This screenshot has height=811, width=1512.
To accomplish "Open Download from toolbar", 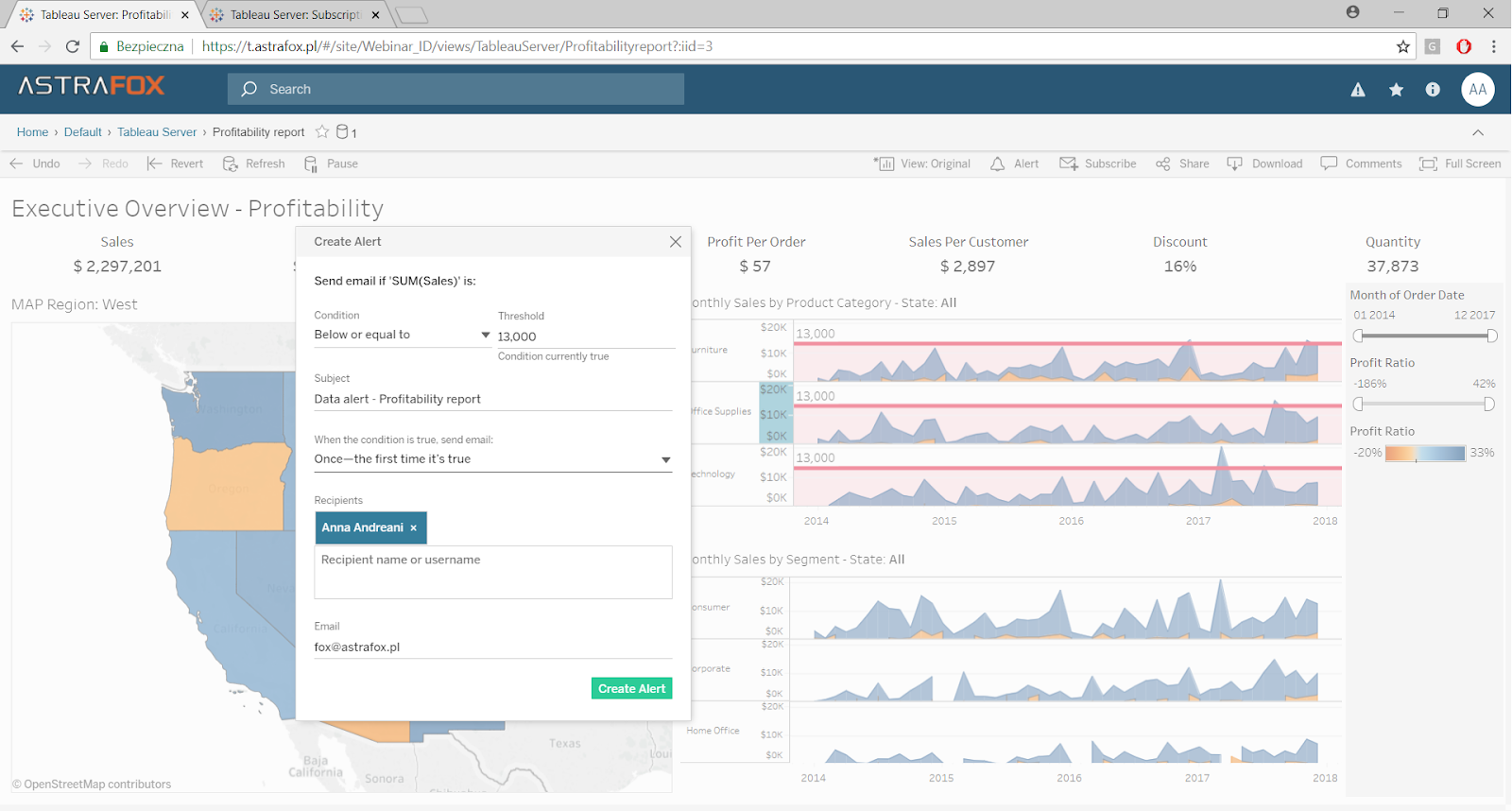I will (x=1265, y=164).
